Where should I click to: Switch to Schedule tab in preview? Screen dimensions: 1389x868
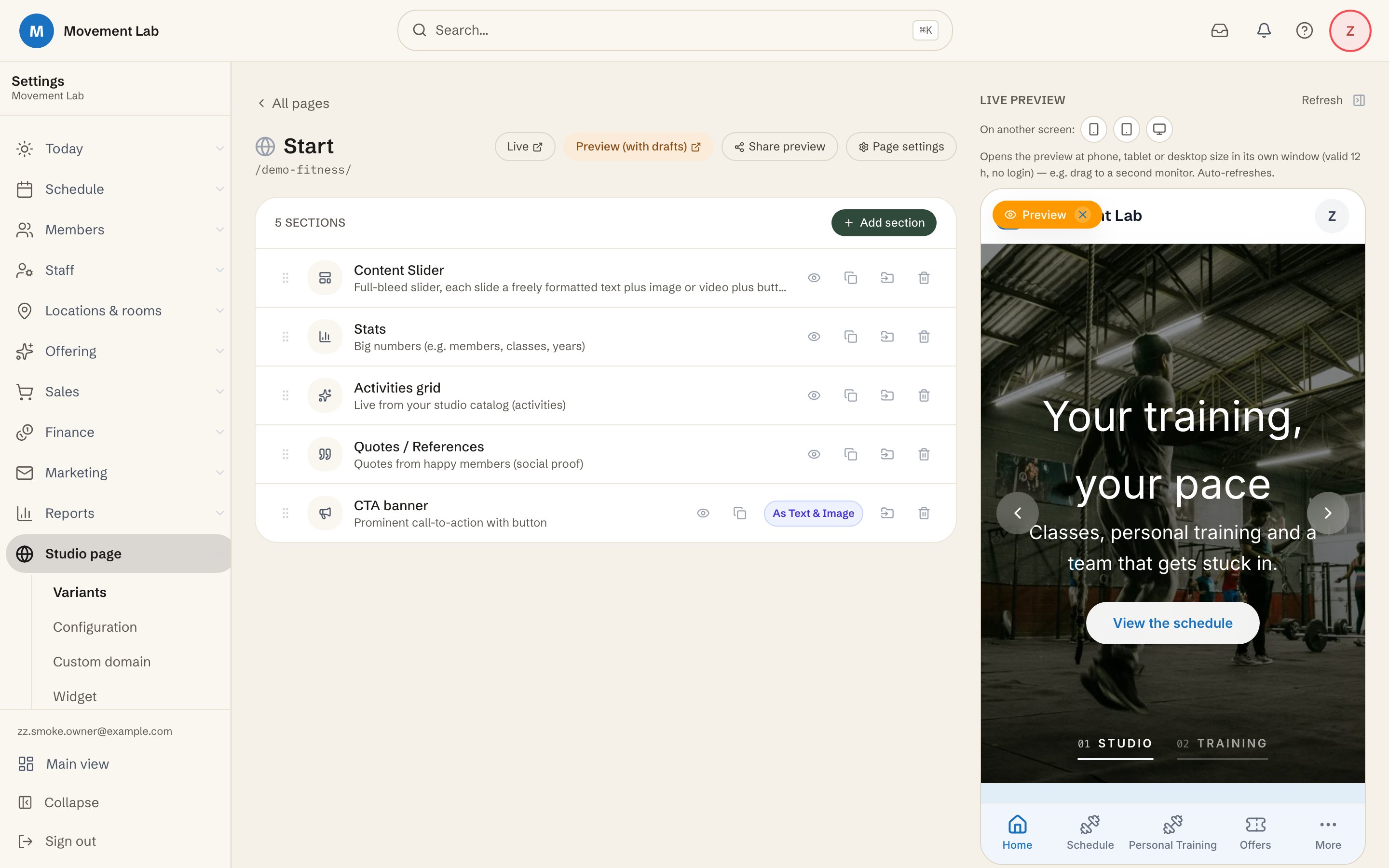(x=1089, y=832)
